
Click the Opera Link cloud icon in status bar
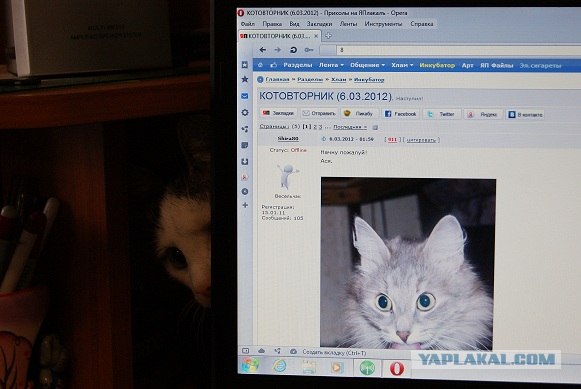click(261, 351)
